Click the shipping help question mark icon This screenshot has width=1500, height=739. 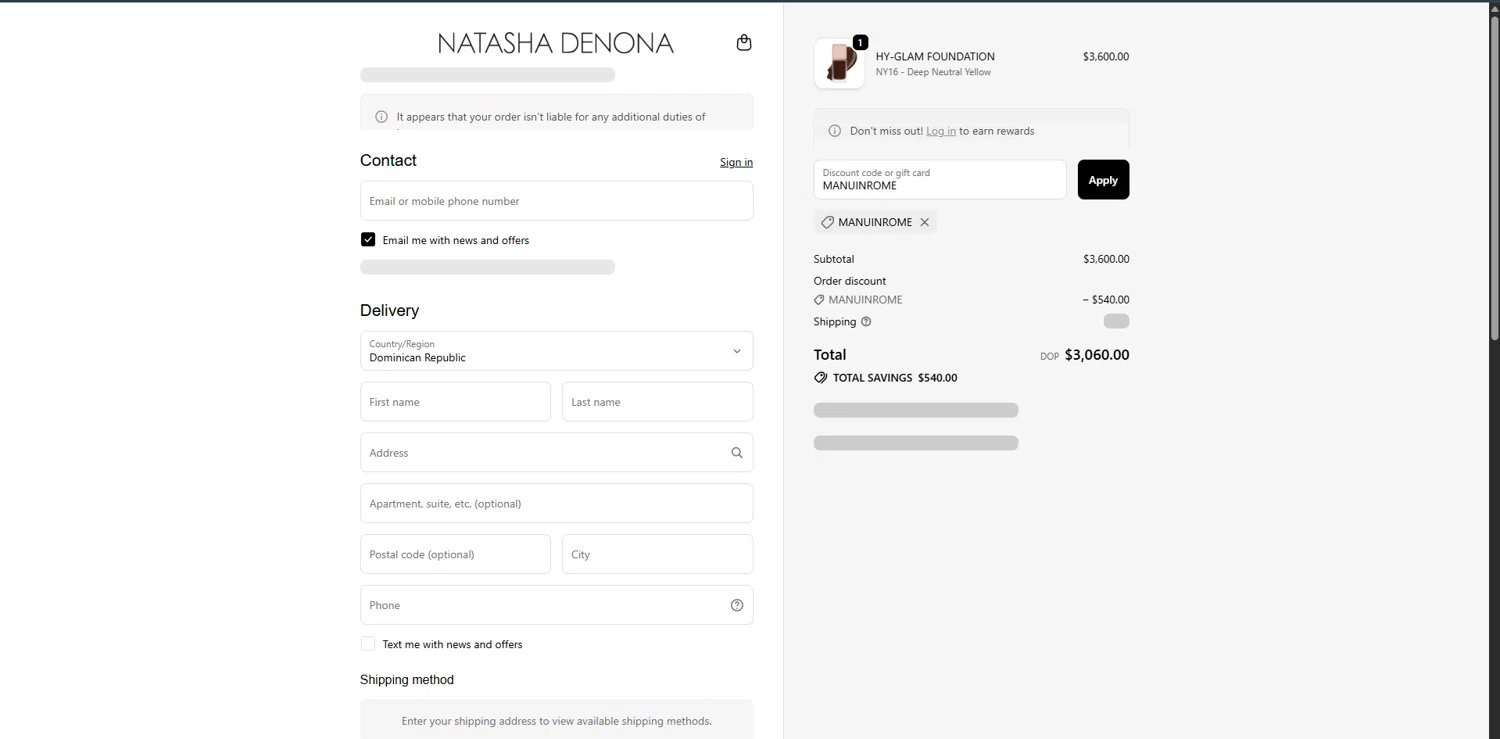[x=866, y=322]
